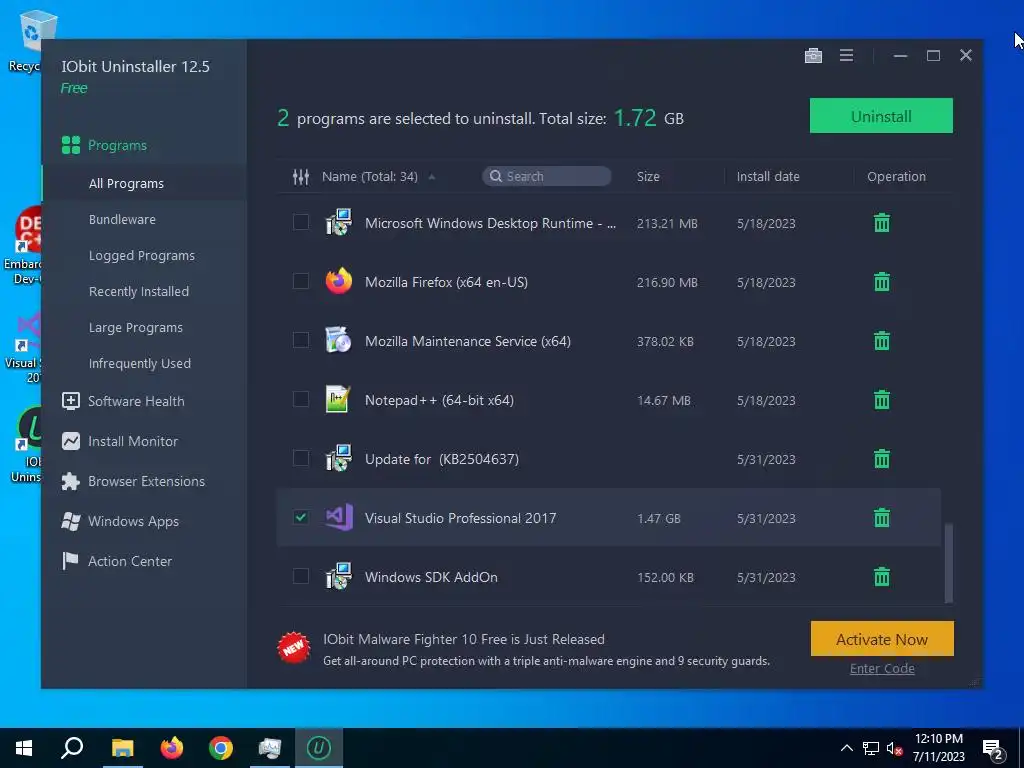Click the trash icon for Notepad++
Screen dimensions: 1024x768
pyautogui.click(x=882, y=400)
